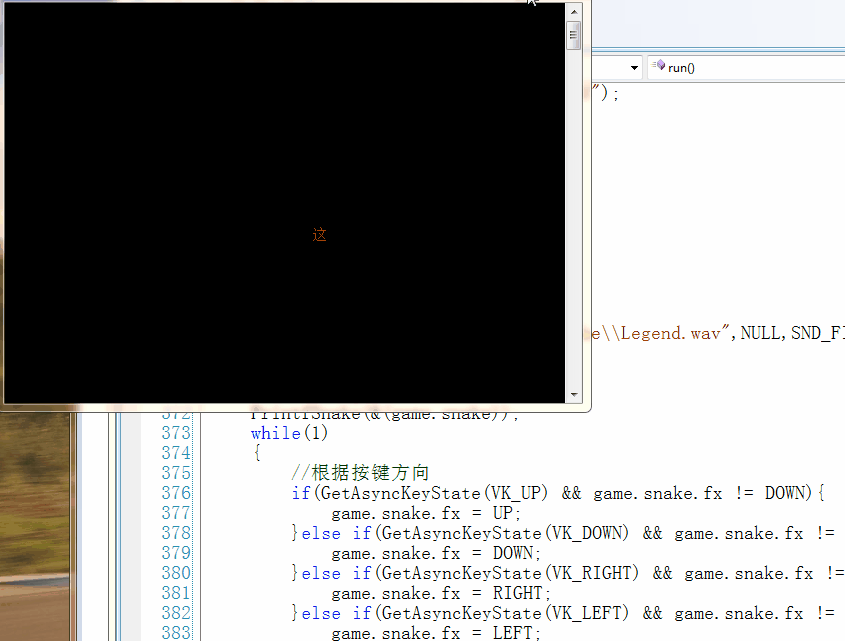Click line number 382 in the gutter

coord(176,612)
